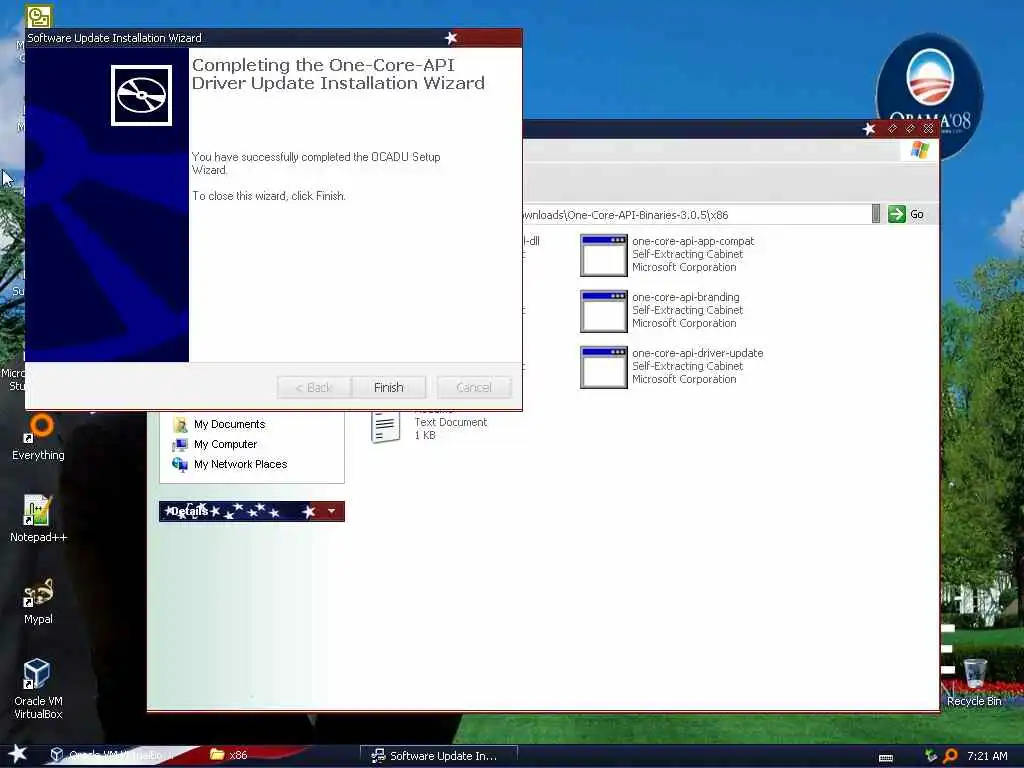Click the Everything search tray icon
The width and height of the screenshot is (1024, 768).
[951, 756]
